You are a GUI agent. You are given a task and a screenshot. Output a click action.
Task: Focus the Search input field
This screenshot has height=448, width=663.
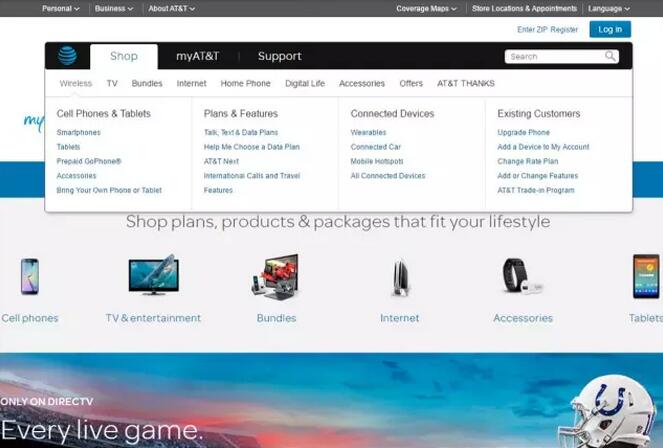click(x=555, y=56)
